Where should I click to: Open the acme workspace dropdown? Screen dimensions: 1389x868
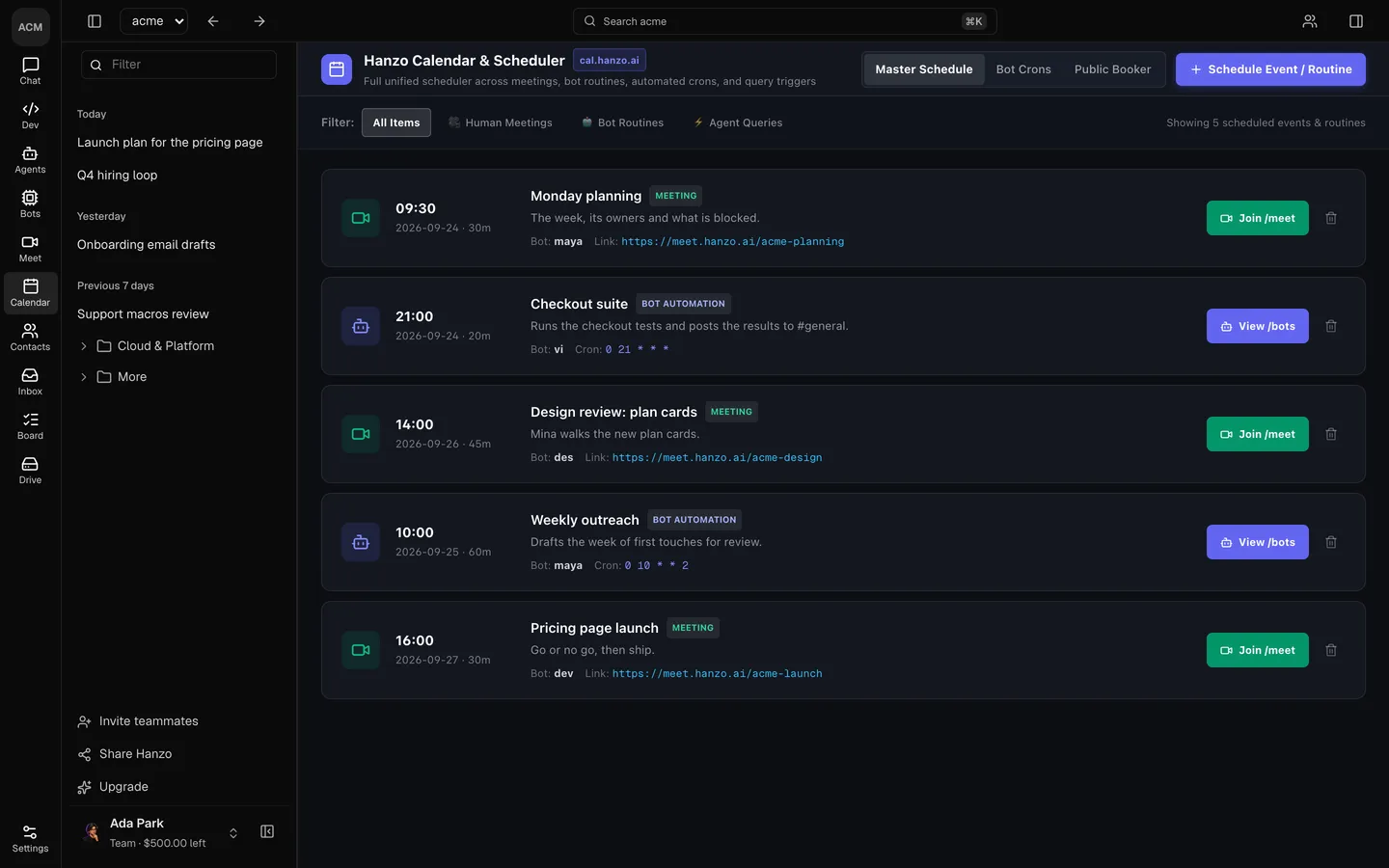[x=153, y=21]
